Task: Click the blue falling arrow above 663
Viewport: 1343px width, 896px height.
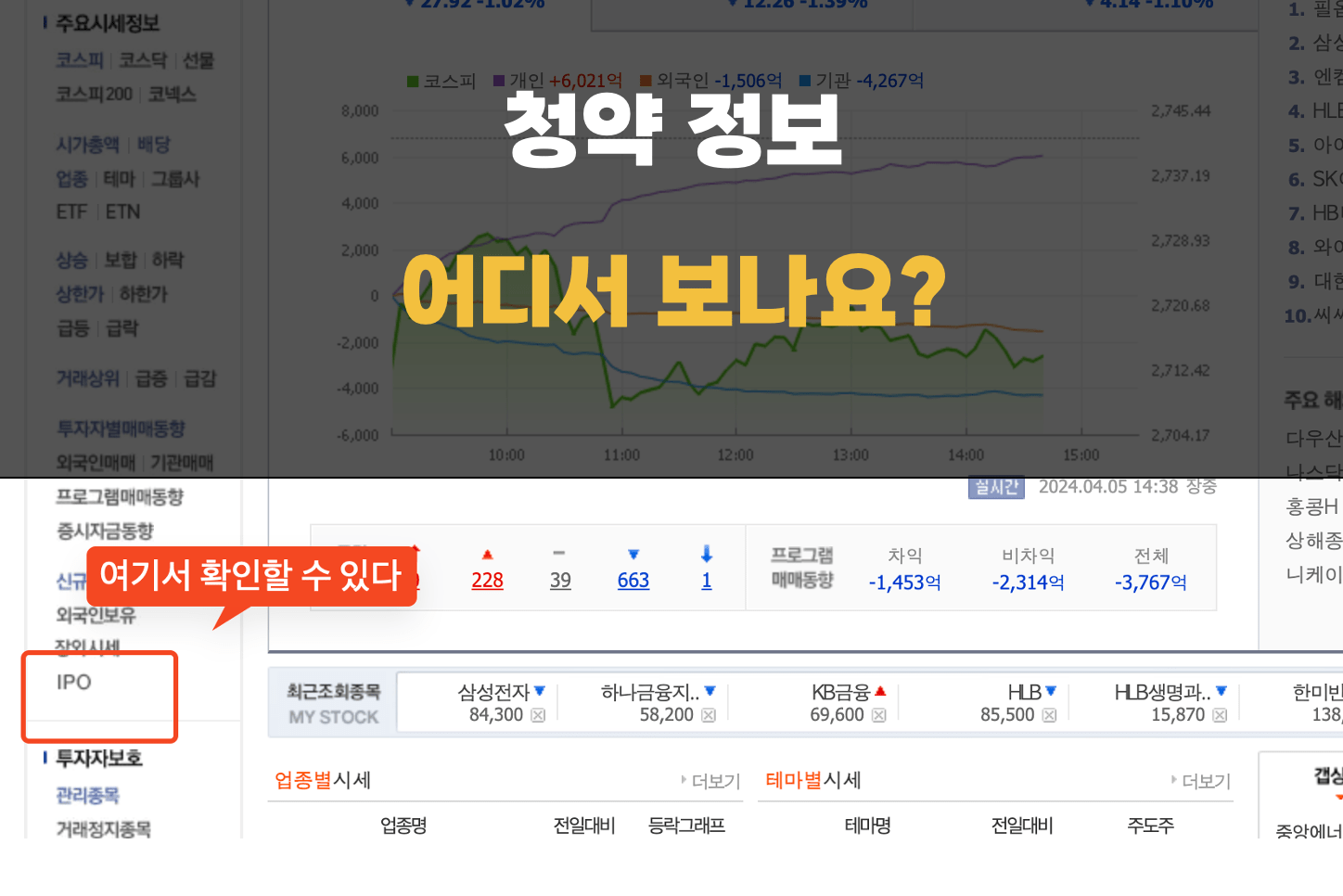Action: [633, 555]
